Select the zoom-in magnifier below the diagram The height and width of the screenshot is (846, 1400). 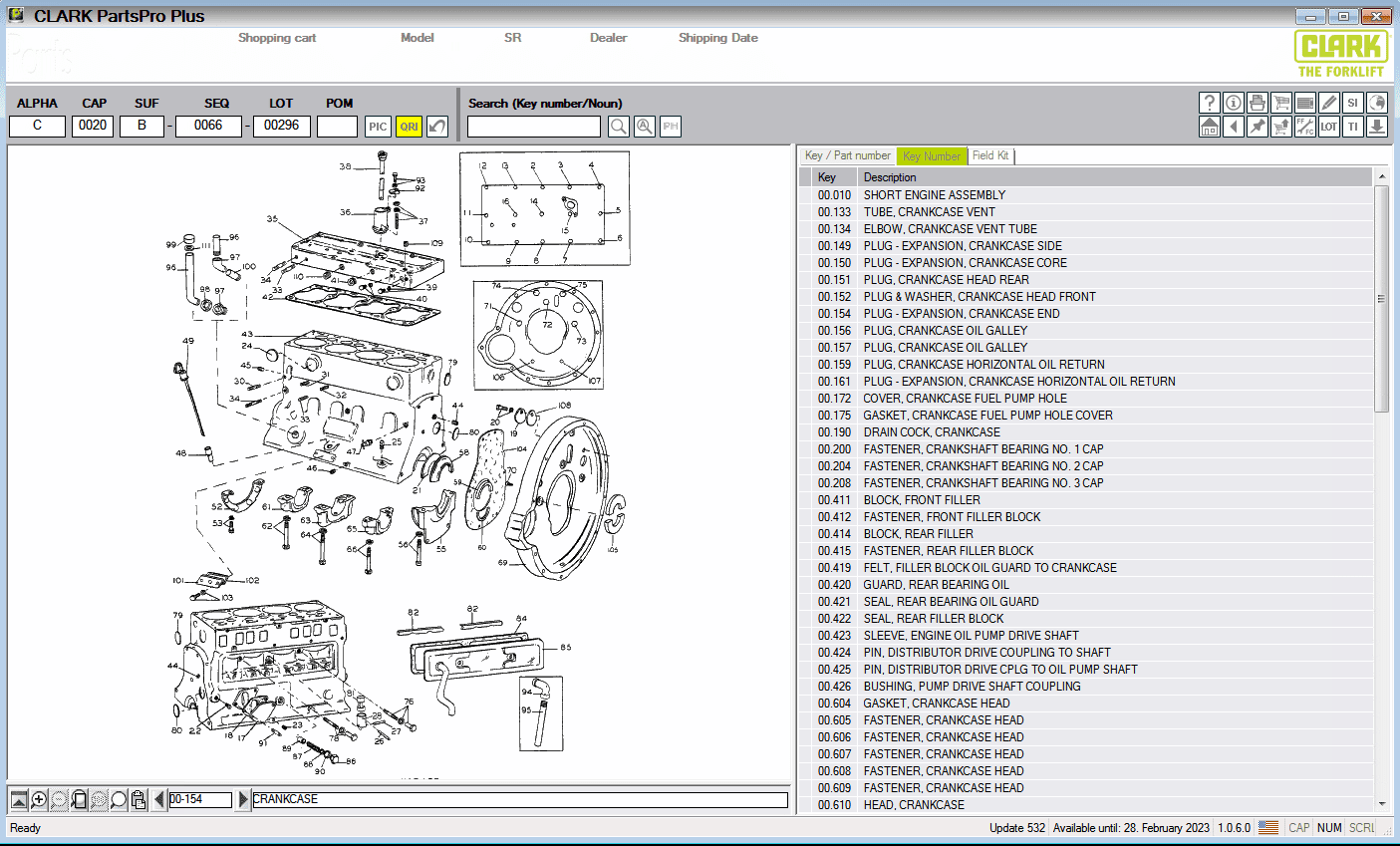tap(37, 799)
